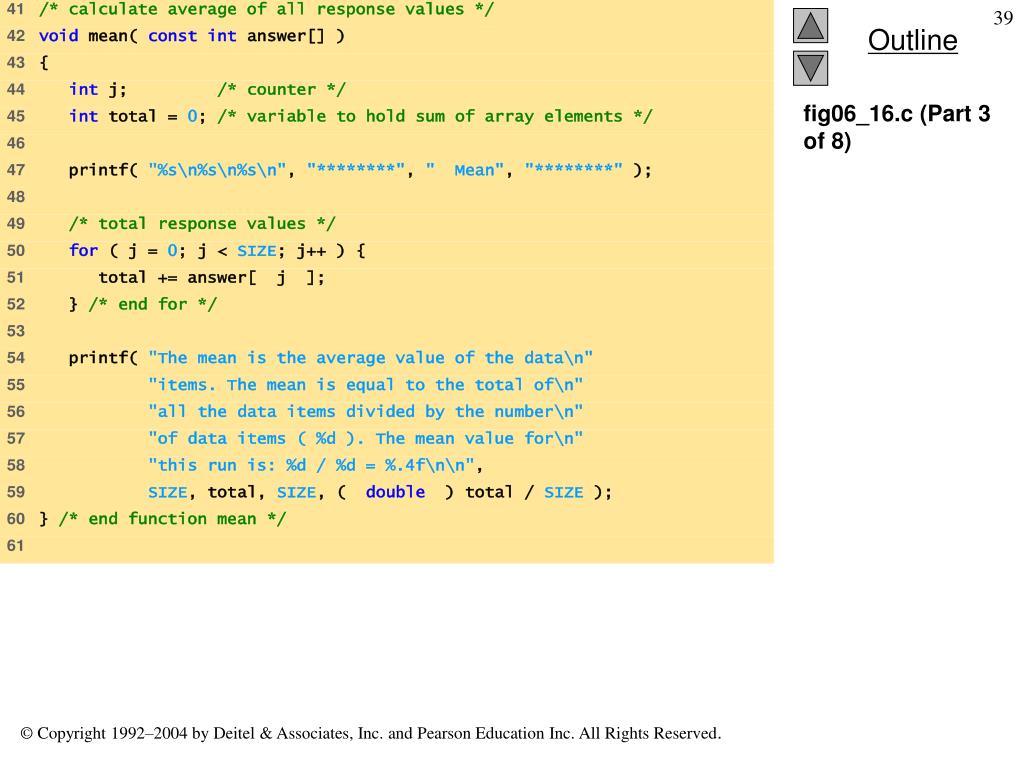Click string 'The mean is the average value of the data'

pos(370,358)
